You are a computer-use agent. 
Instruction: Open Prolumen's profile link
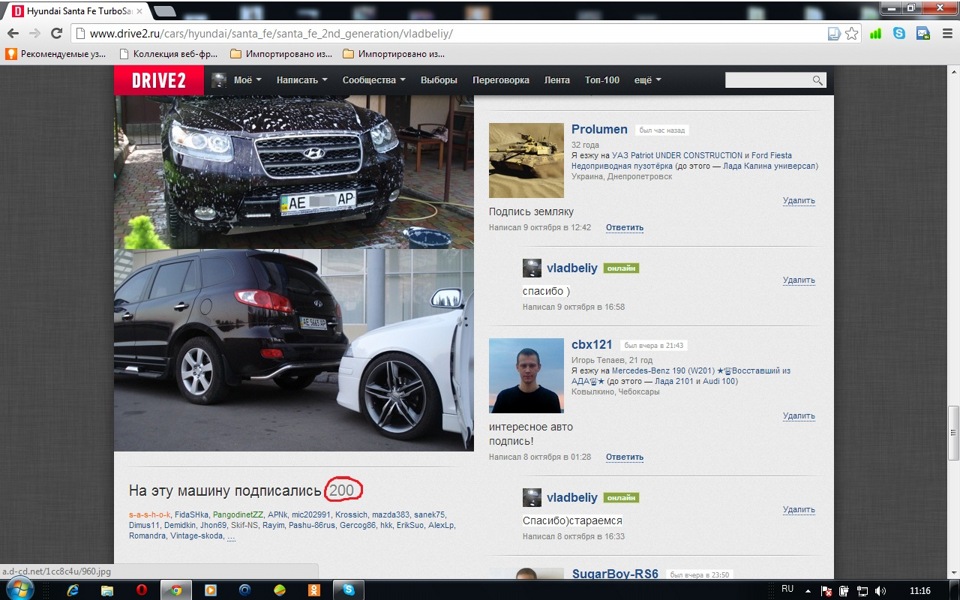[x=599, y=129]
